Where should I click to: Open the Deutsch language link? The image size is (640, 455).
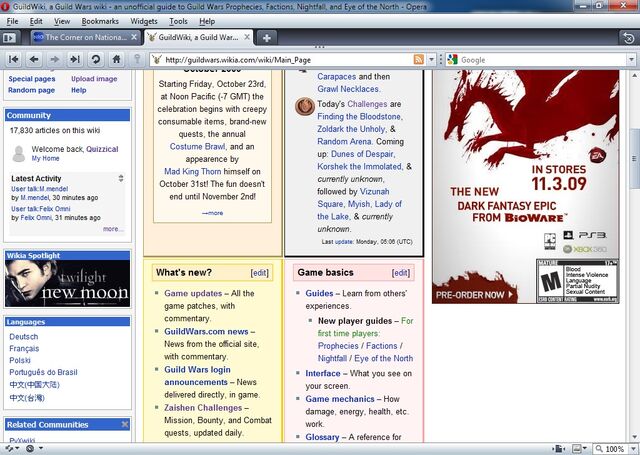click(x=24, y=337)
